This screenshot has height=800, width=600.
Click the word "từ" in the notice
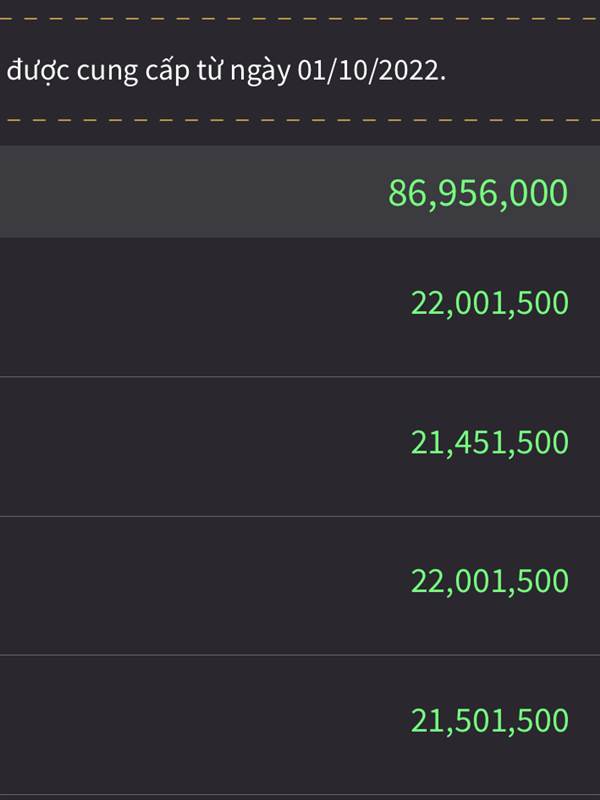click(209, 69)
